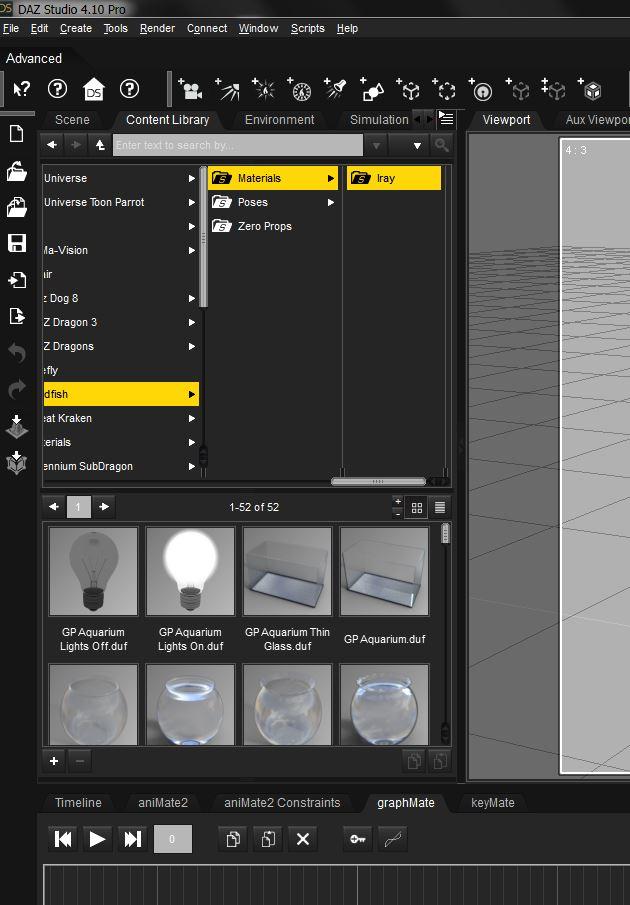
Task: Open the Scripts menu
Action: pos(308,28)
